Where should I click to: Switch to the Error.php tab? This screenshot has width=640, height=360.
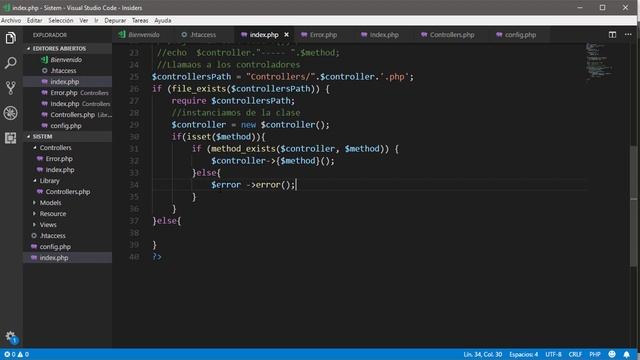[x=319, y=35]
